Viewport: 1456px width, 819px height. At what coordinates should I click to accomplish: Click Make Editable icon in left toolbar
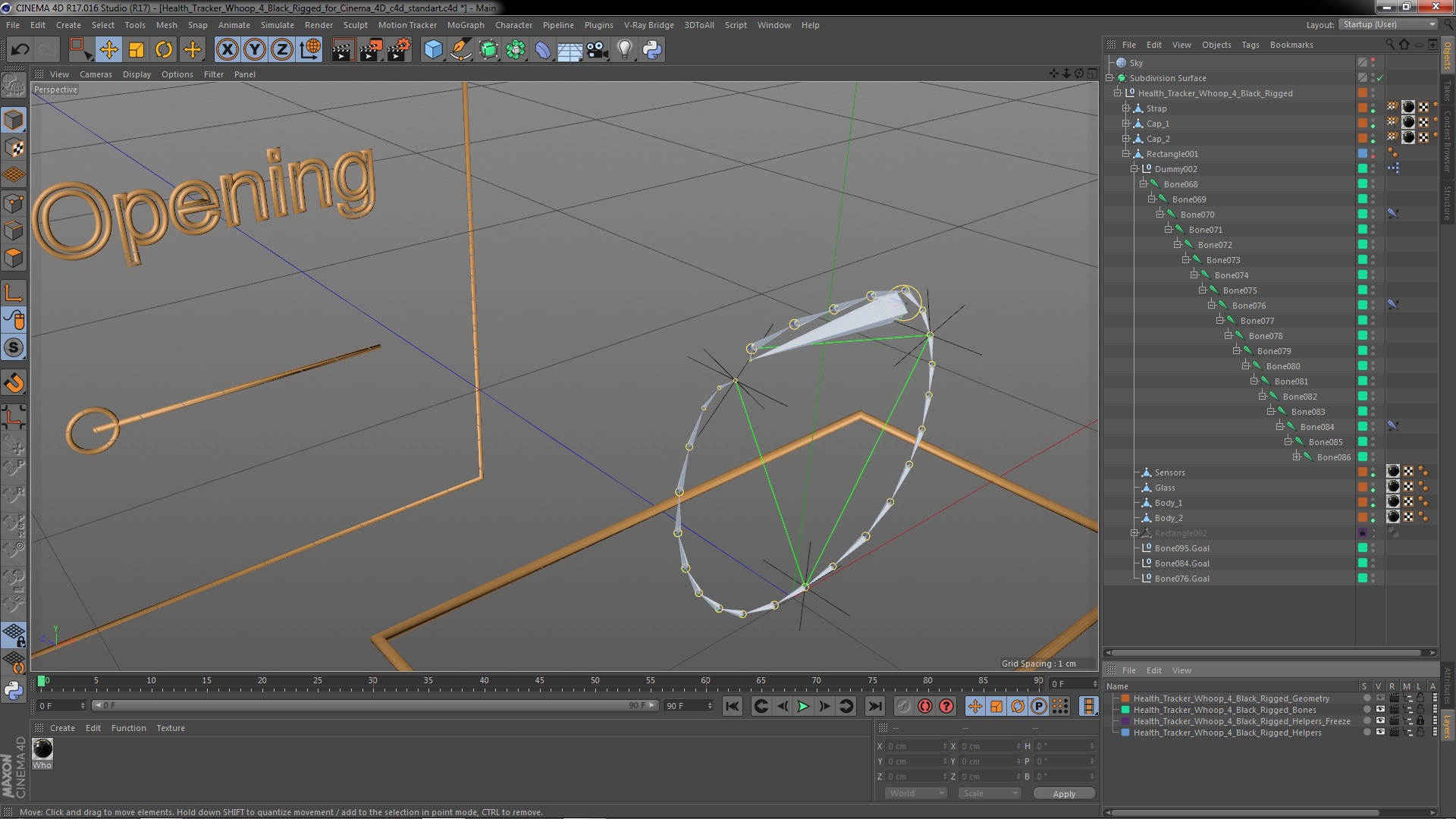pos(14,86)
